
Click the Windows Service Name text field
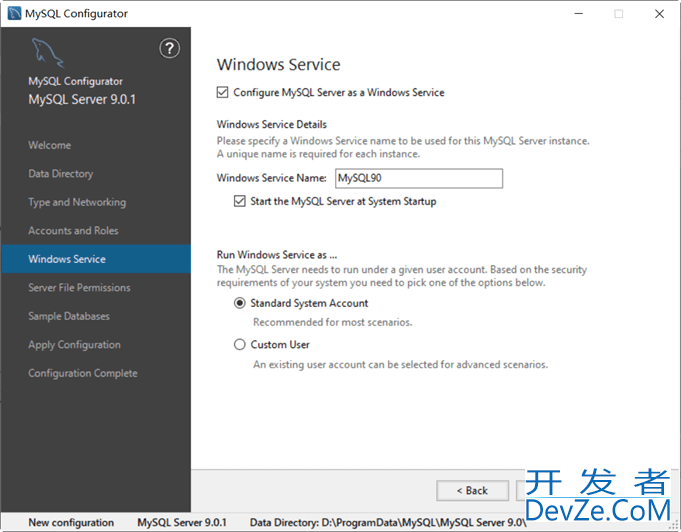pyautogui.click(x=419, y=178)
